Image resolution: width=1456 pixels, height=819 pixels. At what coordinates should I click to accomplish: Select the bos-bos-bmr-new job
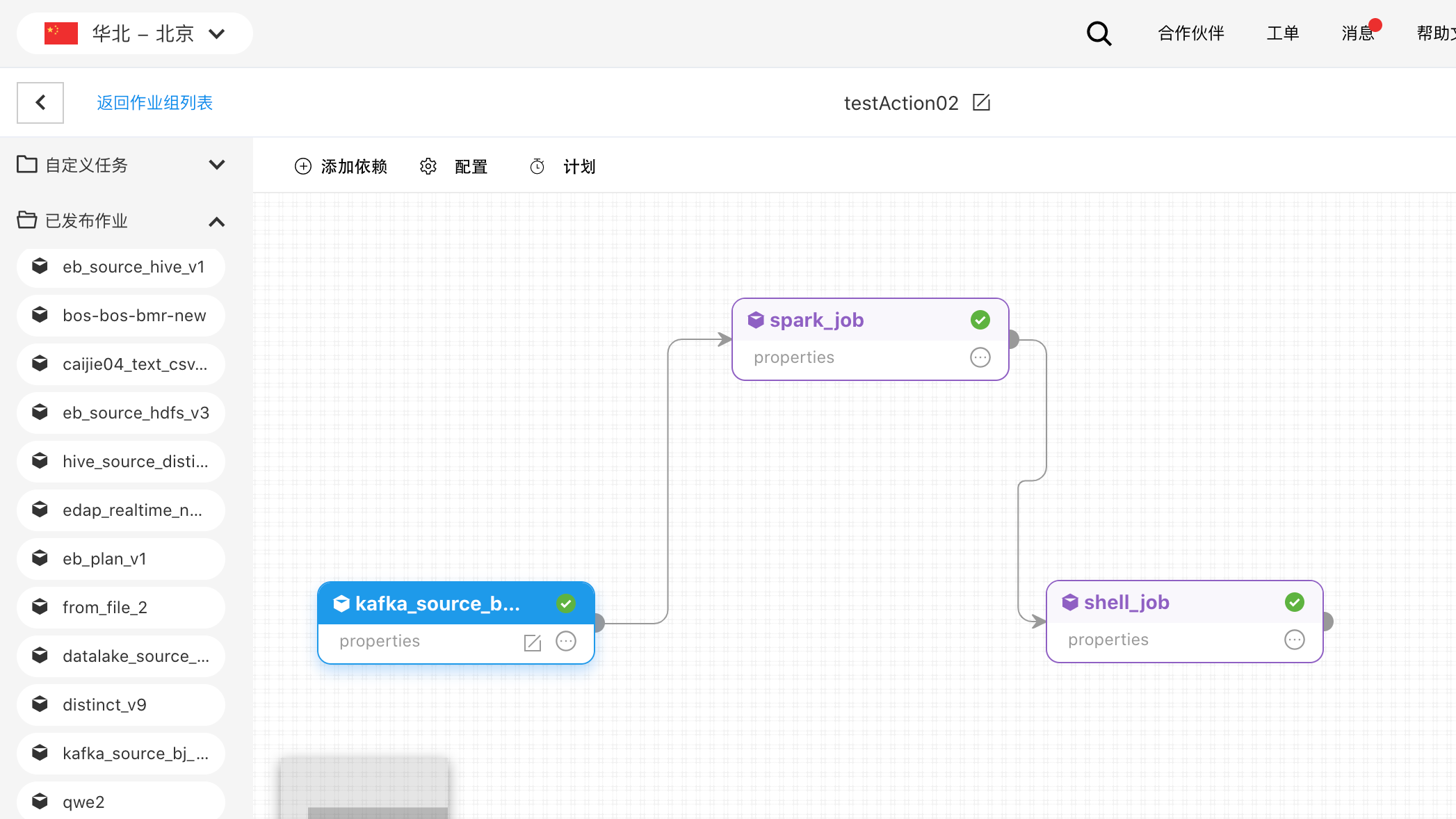coord(121,316)
